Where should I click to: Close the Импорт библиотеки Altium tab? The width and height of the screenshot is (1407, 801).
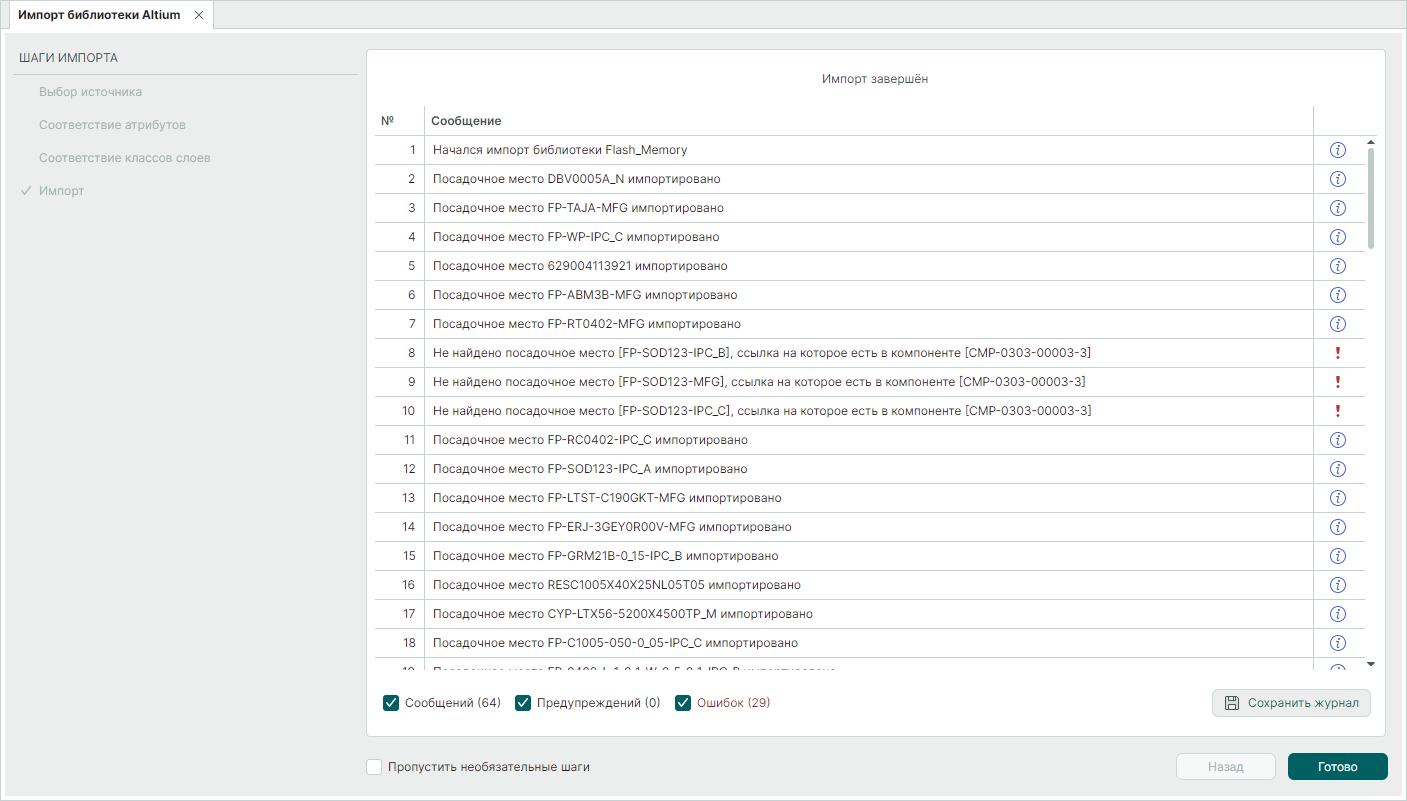(x=199, y=15)
